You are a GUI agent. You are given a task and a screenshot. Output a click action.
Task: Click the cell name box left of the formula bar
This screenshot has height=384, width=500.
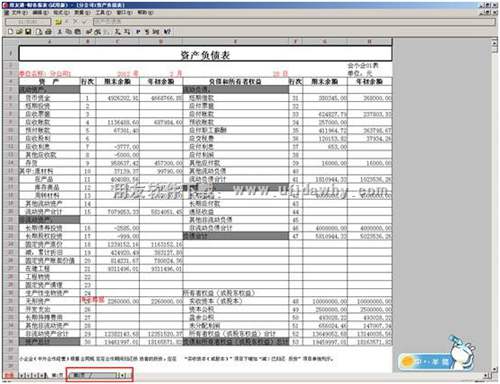(x=28, y=22)
